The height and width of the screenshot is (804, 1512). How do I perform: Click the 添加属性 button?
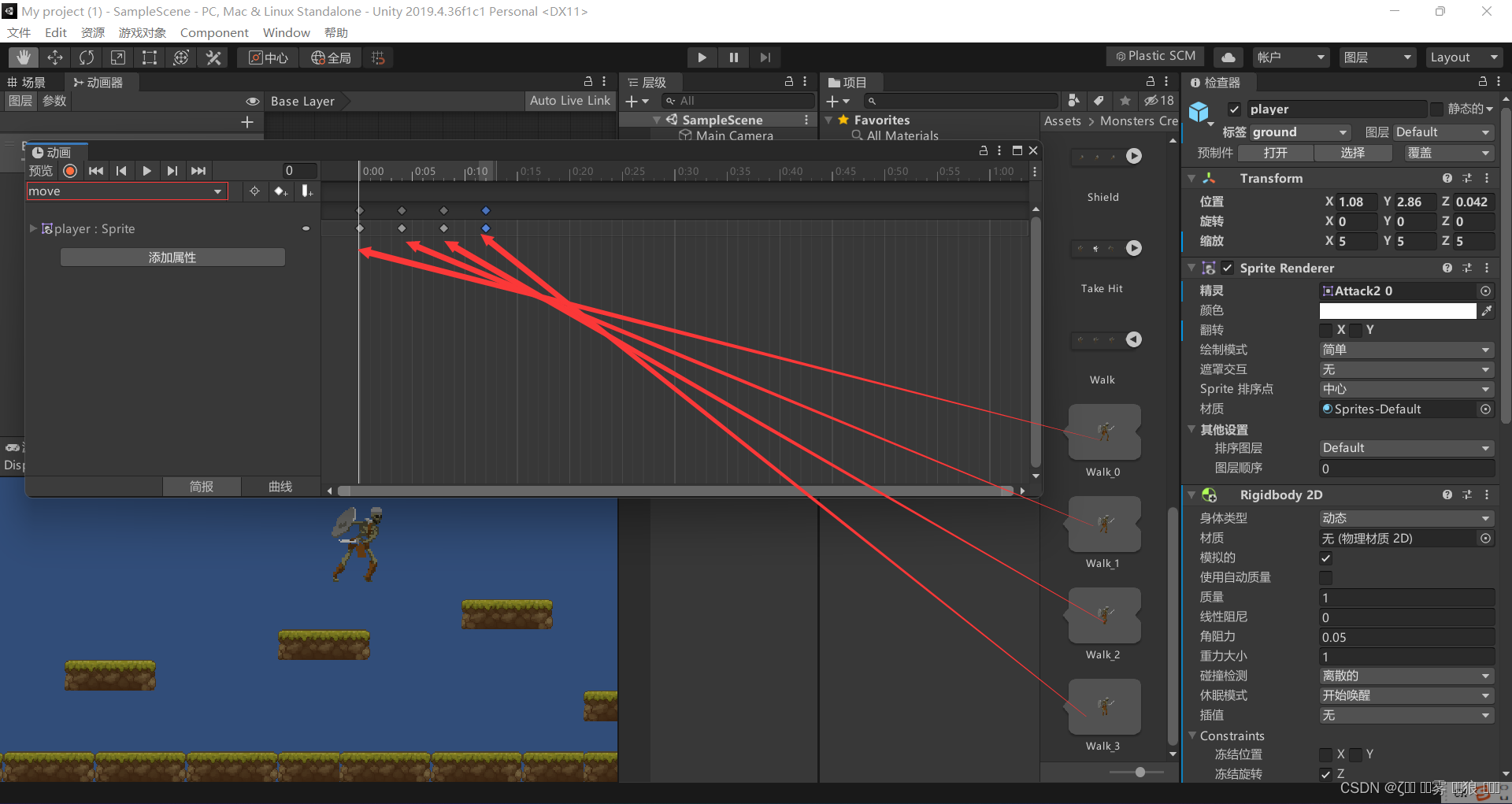tap(172, 257)
